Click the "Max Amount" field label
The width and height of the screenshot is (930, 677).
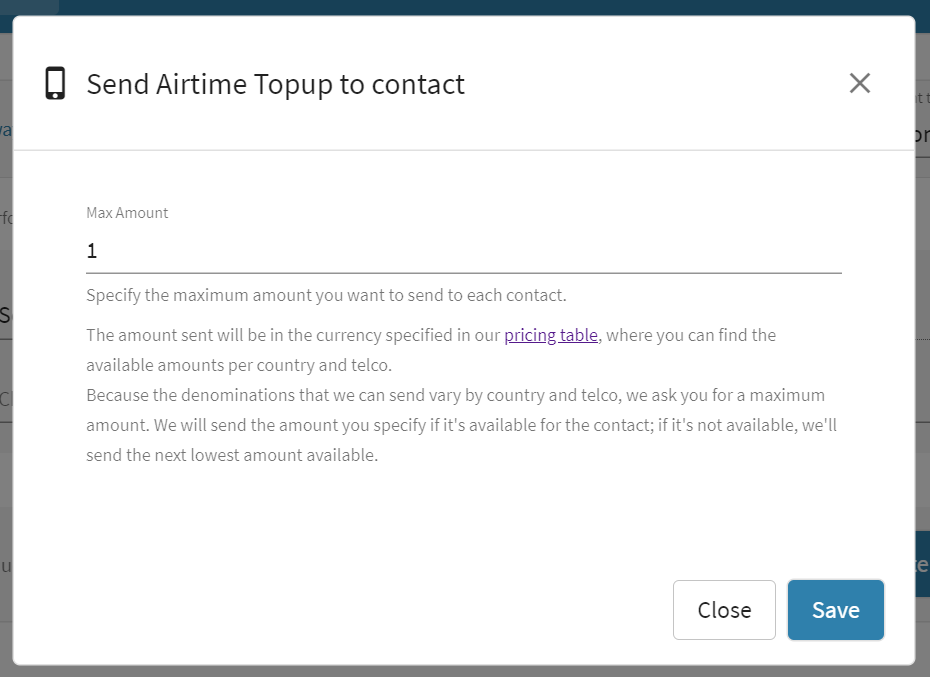pyautogui.click(x=127, y=213)
